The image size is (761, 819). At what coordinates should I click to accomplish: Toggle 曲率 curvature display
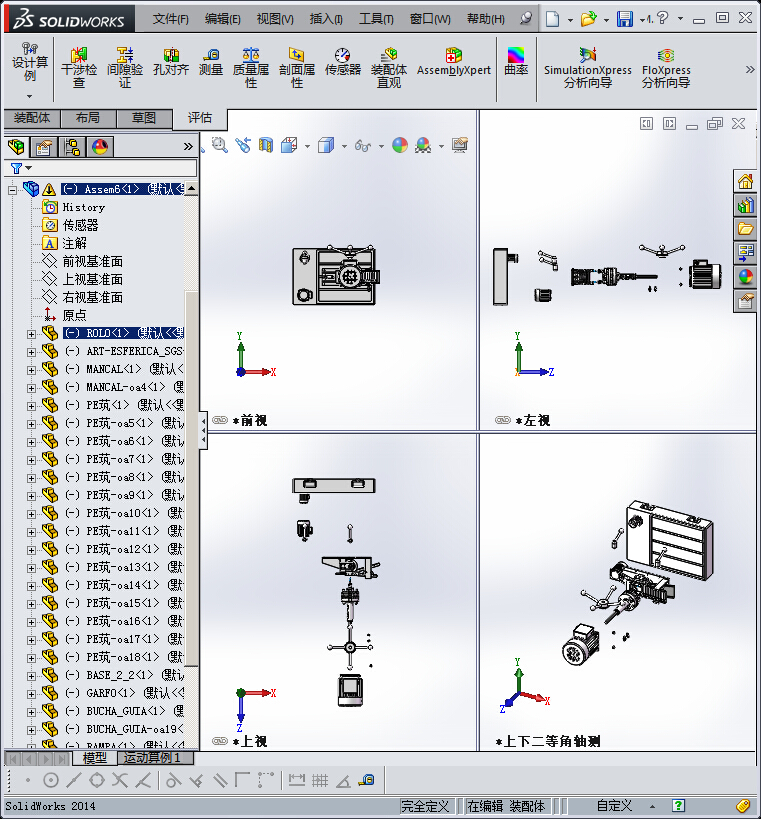point(516,62)
